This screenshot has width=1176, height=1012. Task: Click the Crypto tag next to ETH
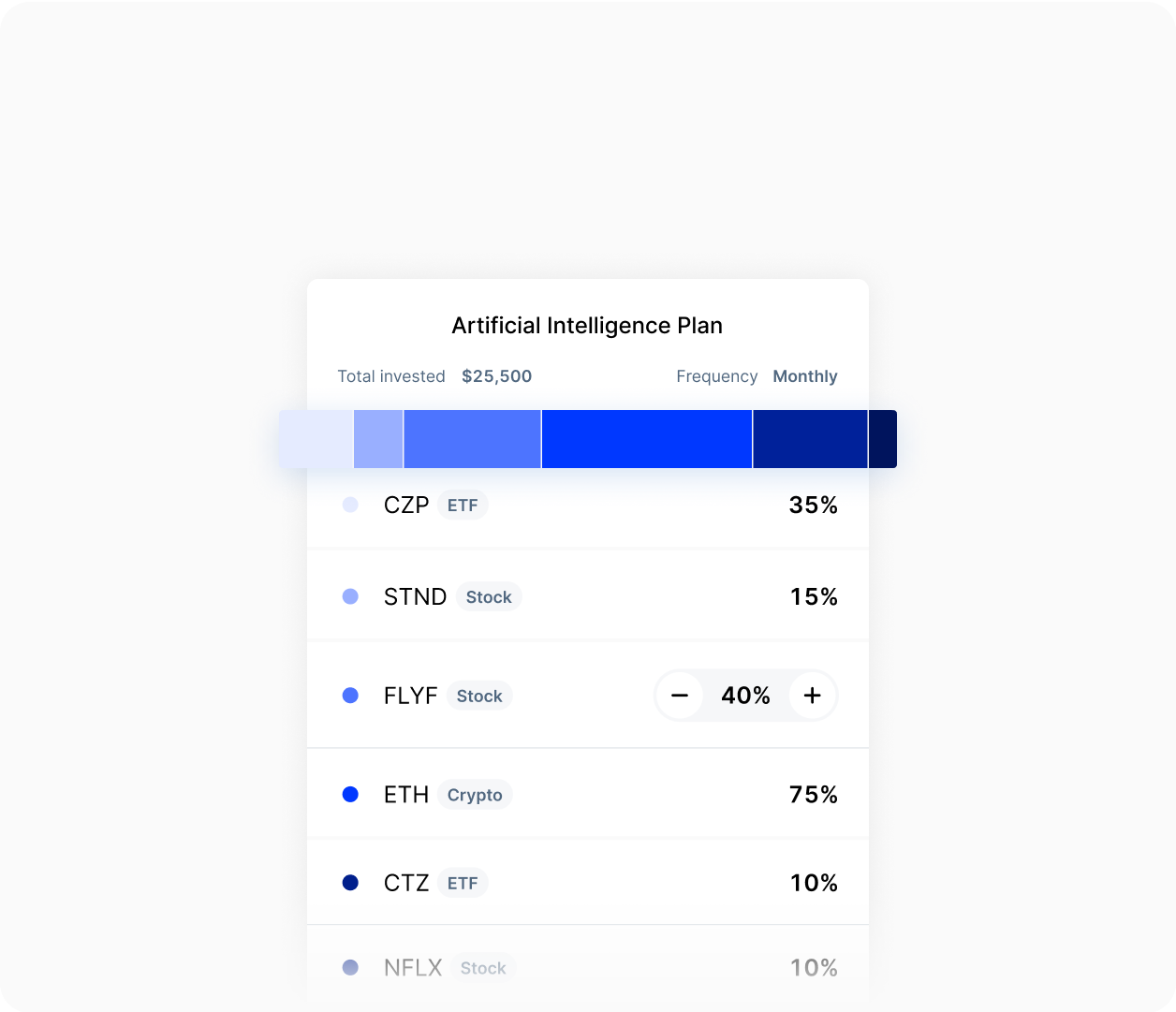[x=475, y=795]
